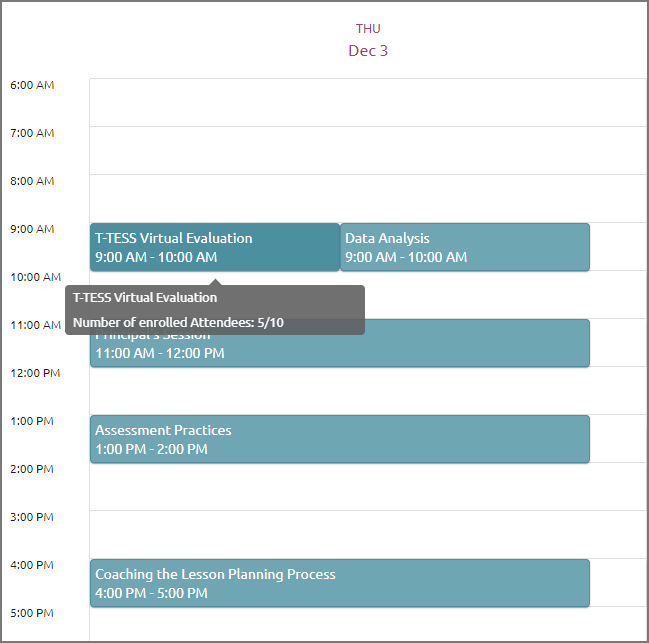This screenshot has height=643, width=649.
Task: Click the THU day label
Action: [368, 29]
